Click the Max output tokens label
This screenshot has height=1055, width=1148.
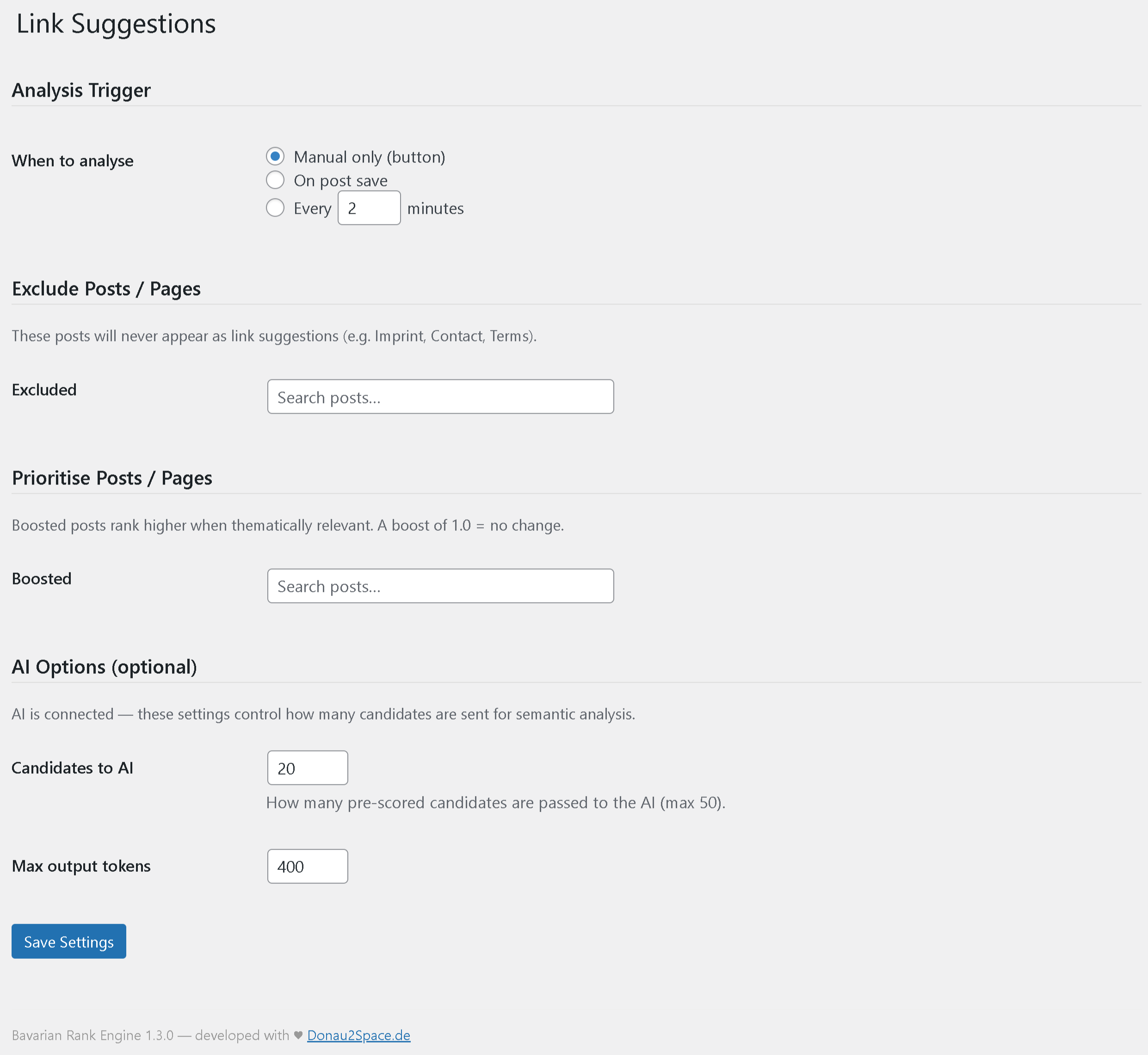pyautogui.click(x=80, y=866)
